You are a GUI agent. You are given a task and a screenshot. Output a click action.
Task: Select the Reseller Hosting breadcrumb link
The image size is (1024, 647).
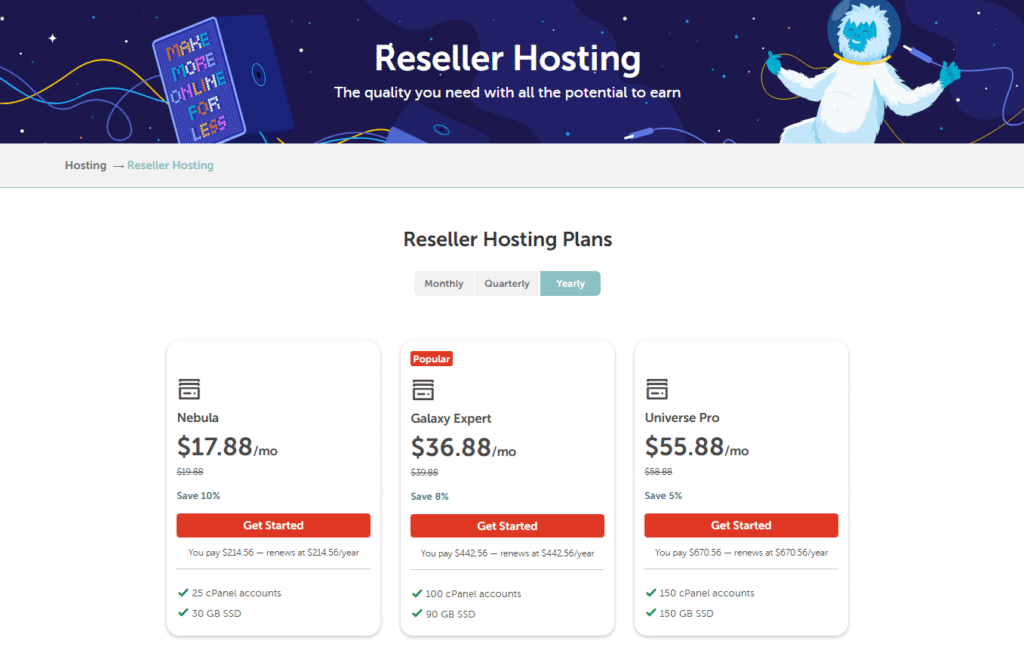[170, 165]
